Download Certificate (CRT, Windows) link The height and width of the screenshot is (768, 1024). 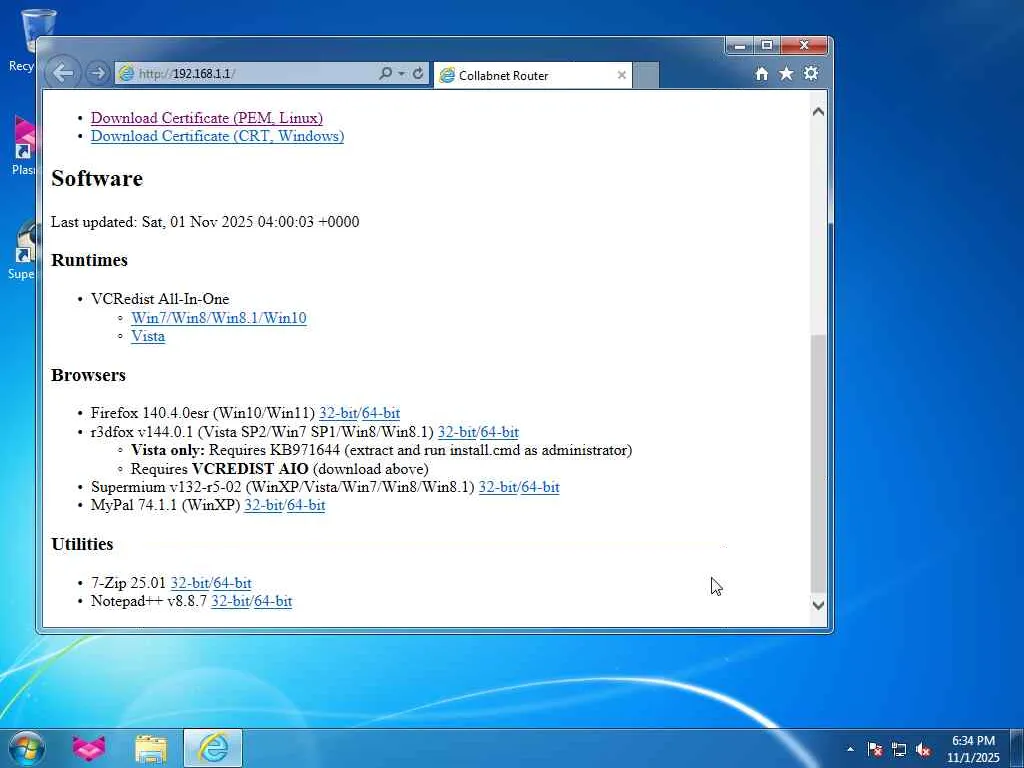[217, 136]
